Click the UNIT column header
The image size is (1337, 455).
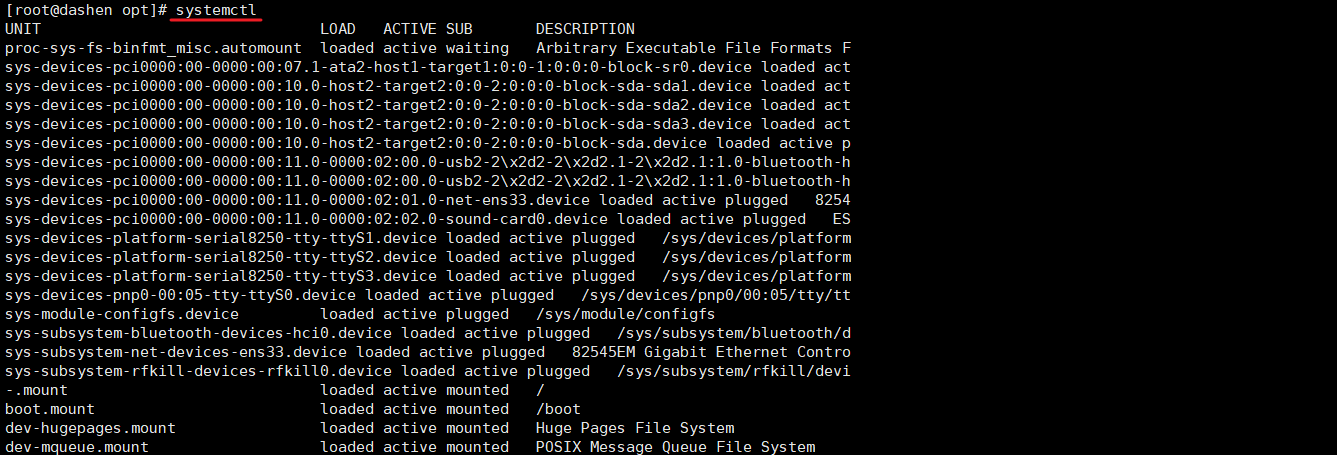point(23,29)
